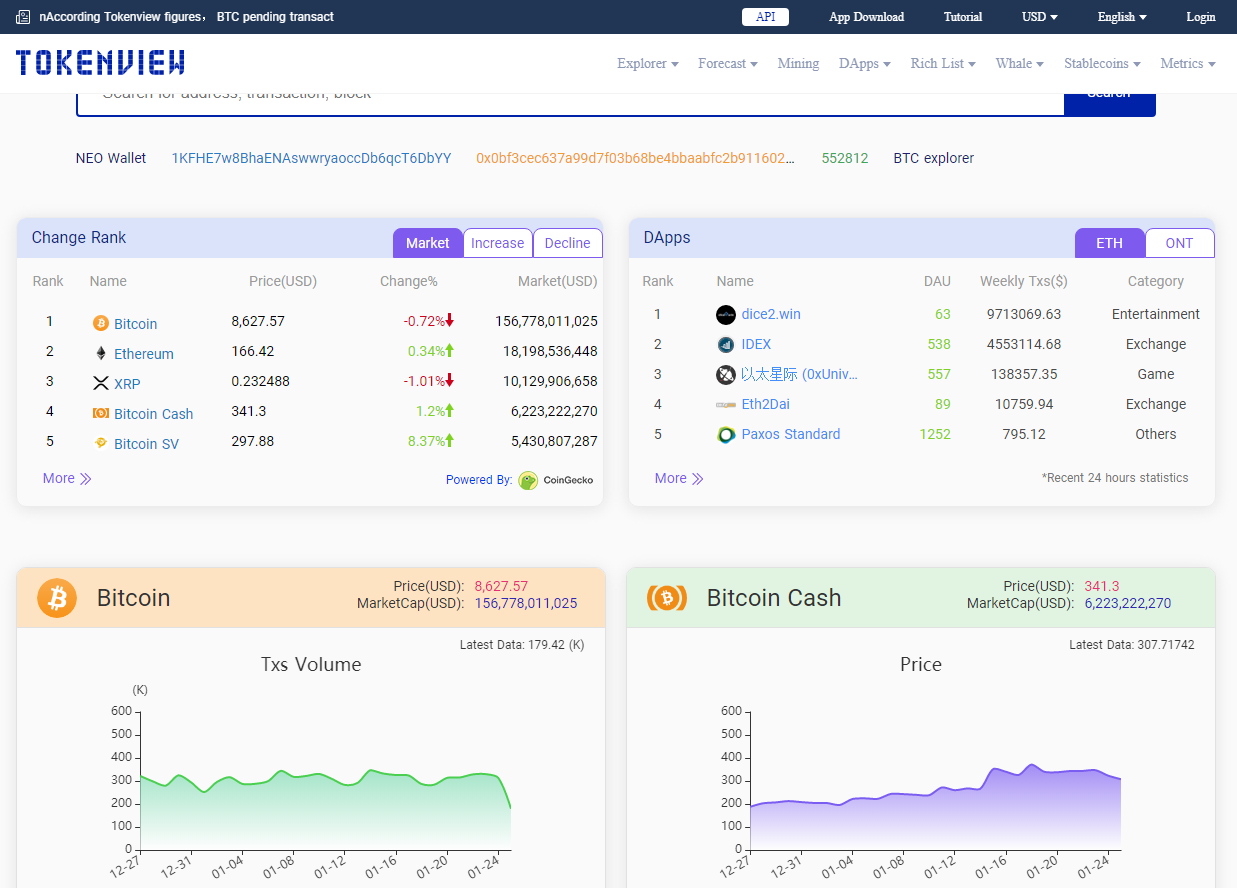Click the IDEX DApp icon
This screenshot has width=1237, height=888.
pos(726,344)
